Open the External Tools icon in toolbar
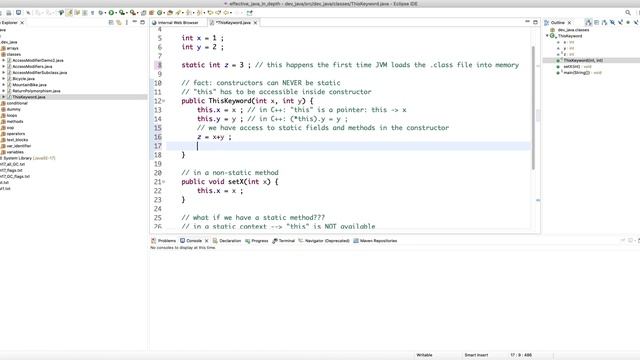 pyautogui.click(x=133, y=13)
